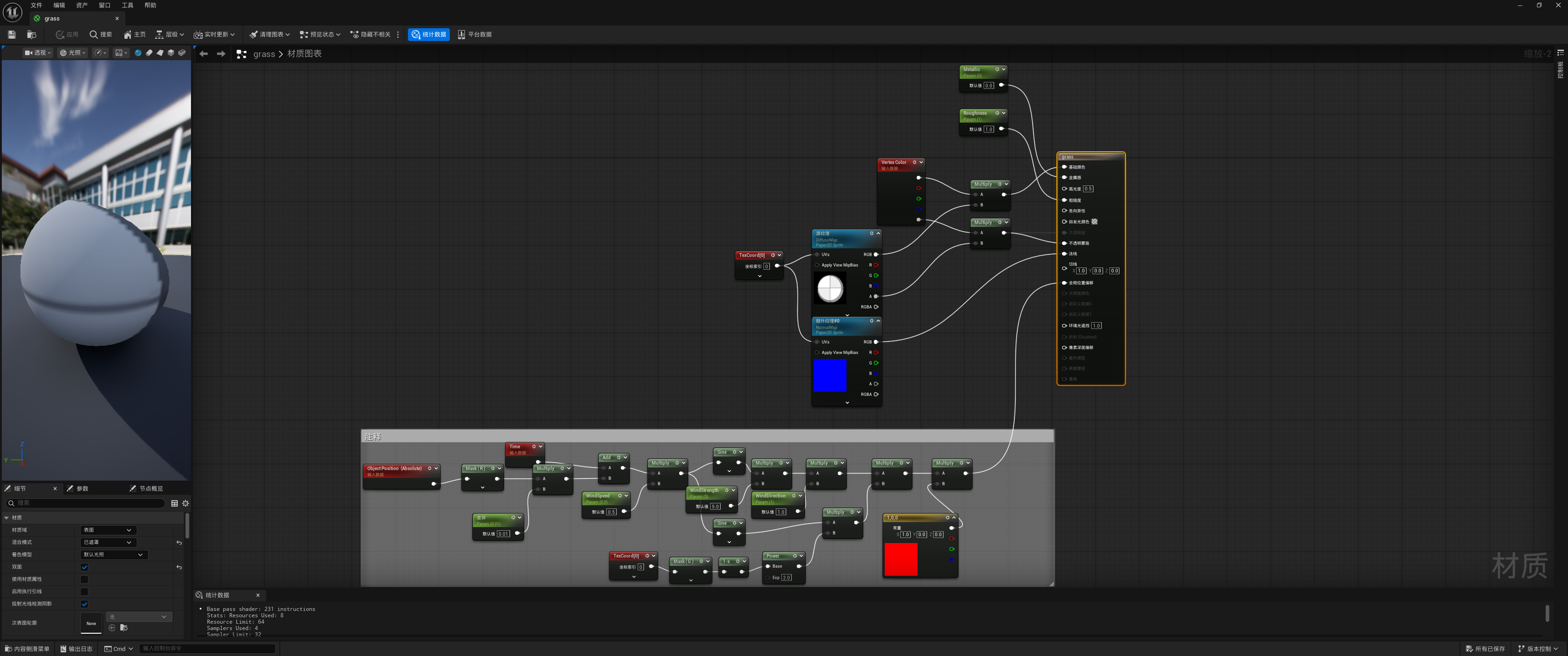The image size is (1568, 656).
Task: Open the 窗口 menu in menu bar
Action: tap(105, 5)
